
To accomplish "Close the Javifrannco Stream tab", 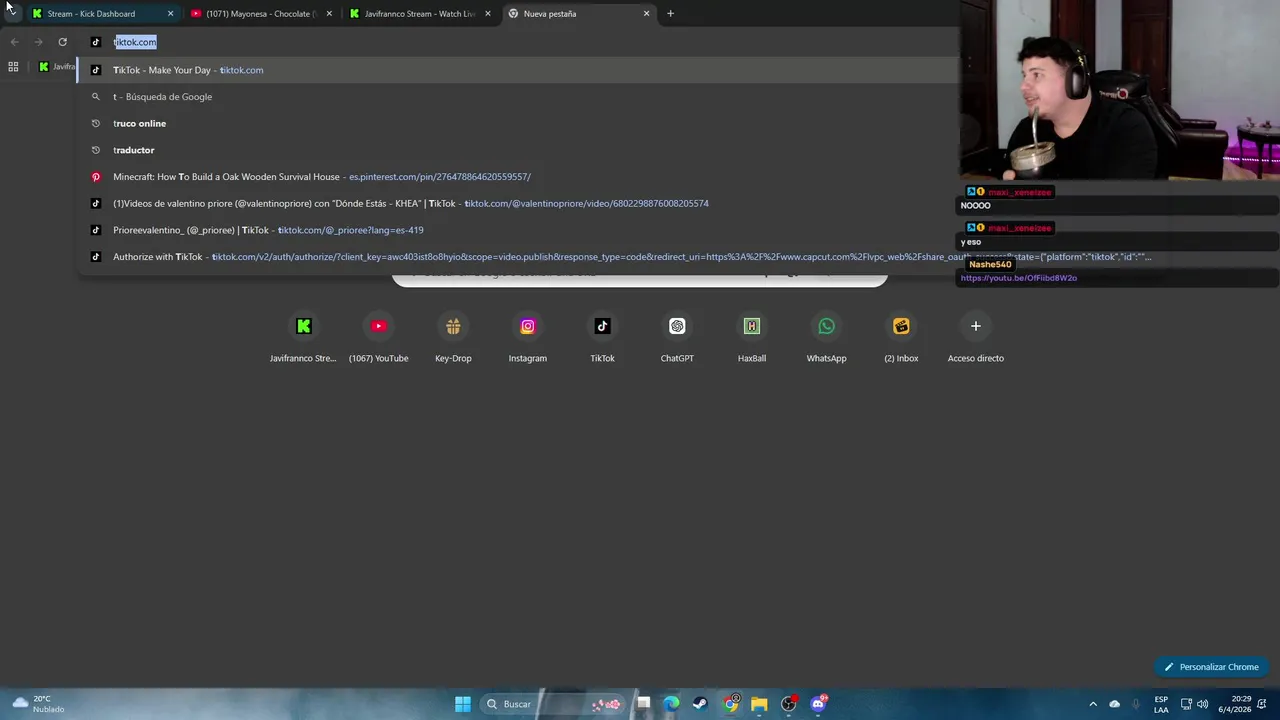I will pos(488,14).
